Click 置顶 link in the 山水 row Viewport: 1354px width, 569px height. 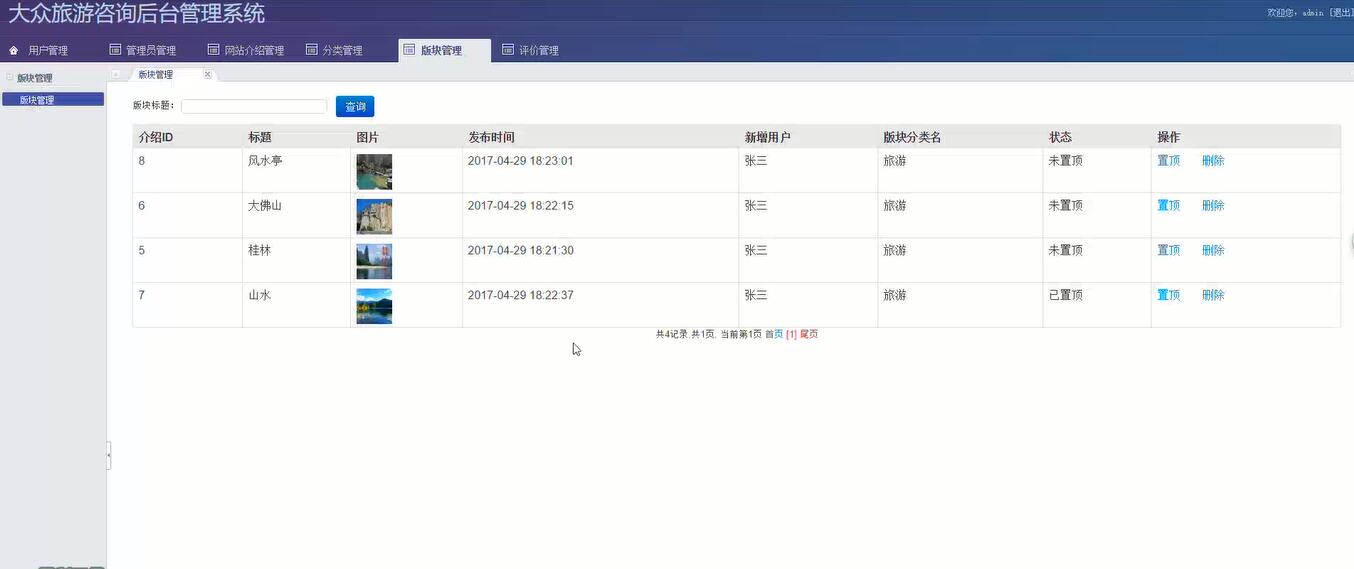click(x=1169, y=296)
